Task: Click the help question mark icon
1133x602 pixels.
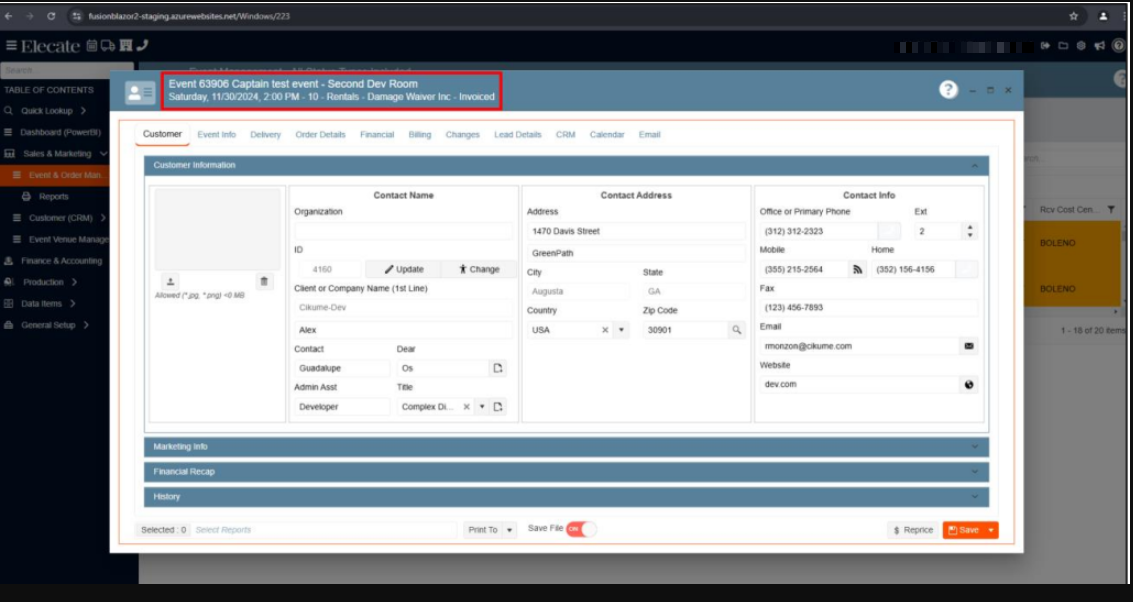Action: pos(948,90)
